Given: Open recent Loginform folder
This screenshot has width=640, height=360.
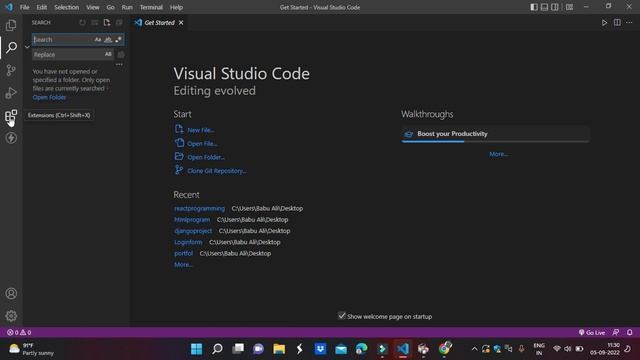Looking at the screenshot, I should click(188, 242).
